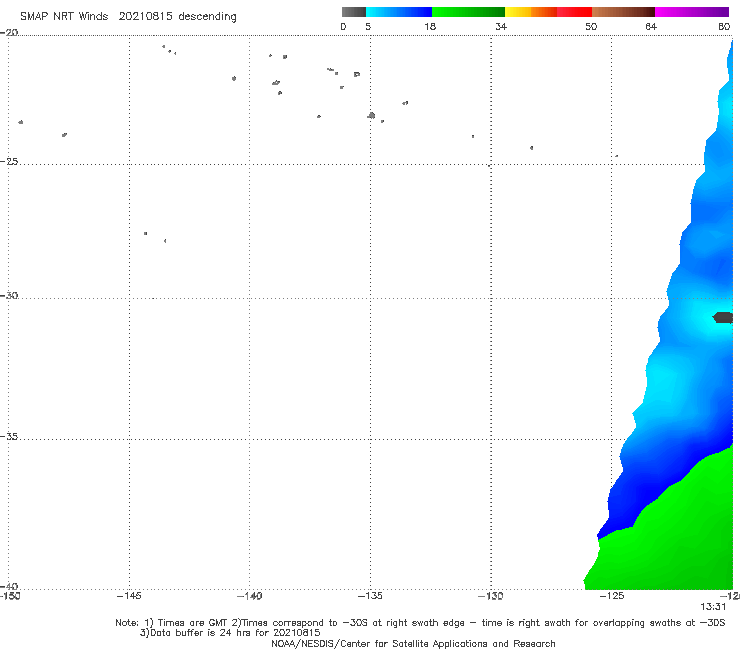Click the longitude label '-125'
The height and width of the screenshot is (650, 740).
click(612, 596)
